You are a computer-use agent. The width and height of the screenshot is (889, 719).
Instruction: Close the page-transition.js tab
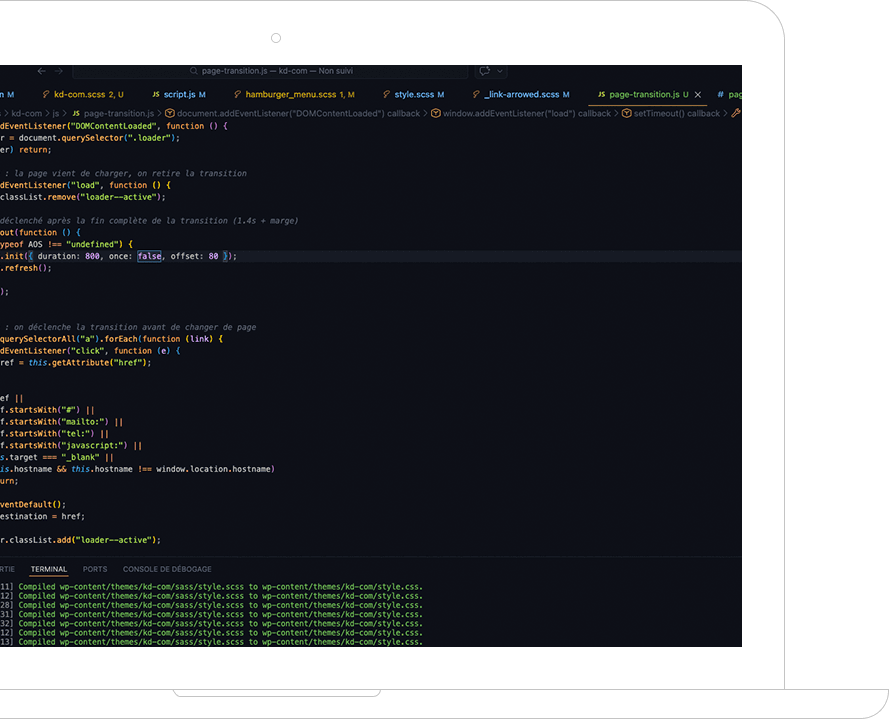coord(698,94)
